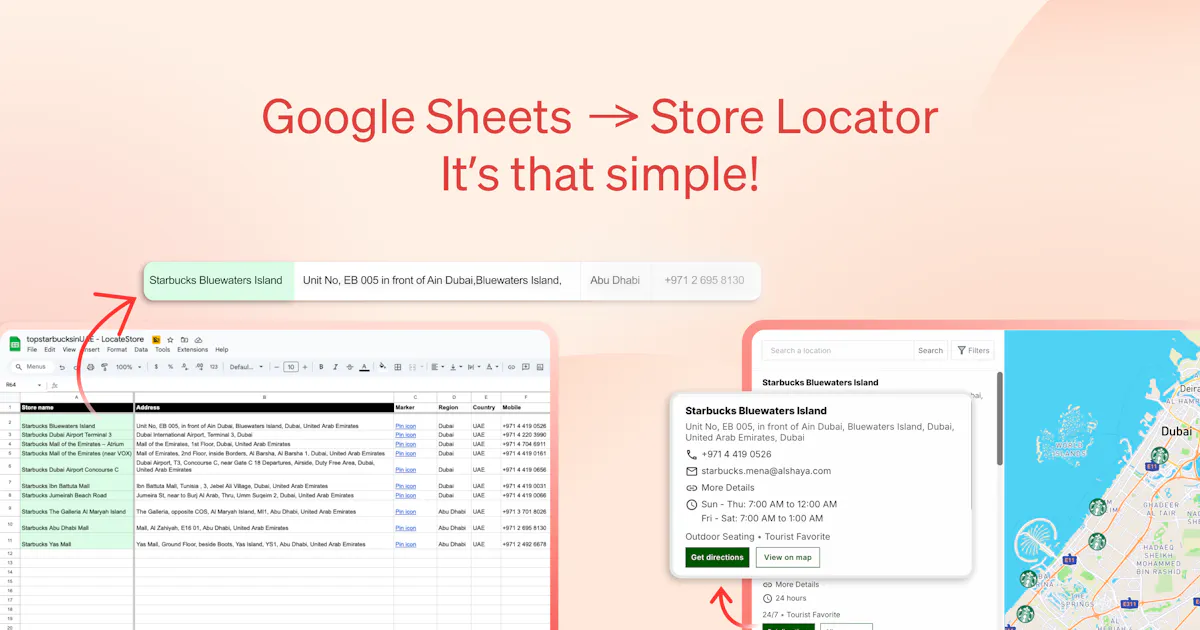
Task: Click the Undo icon in Sheets toolbar
Action: [62, 367]
